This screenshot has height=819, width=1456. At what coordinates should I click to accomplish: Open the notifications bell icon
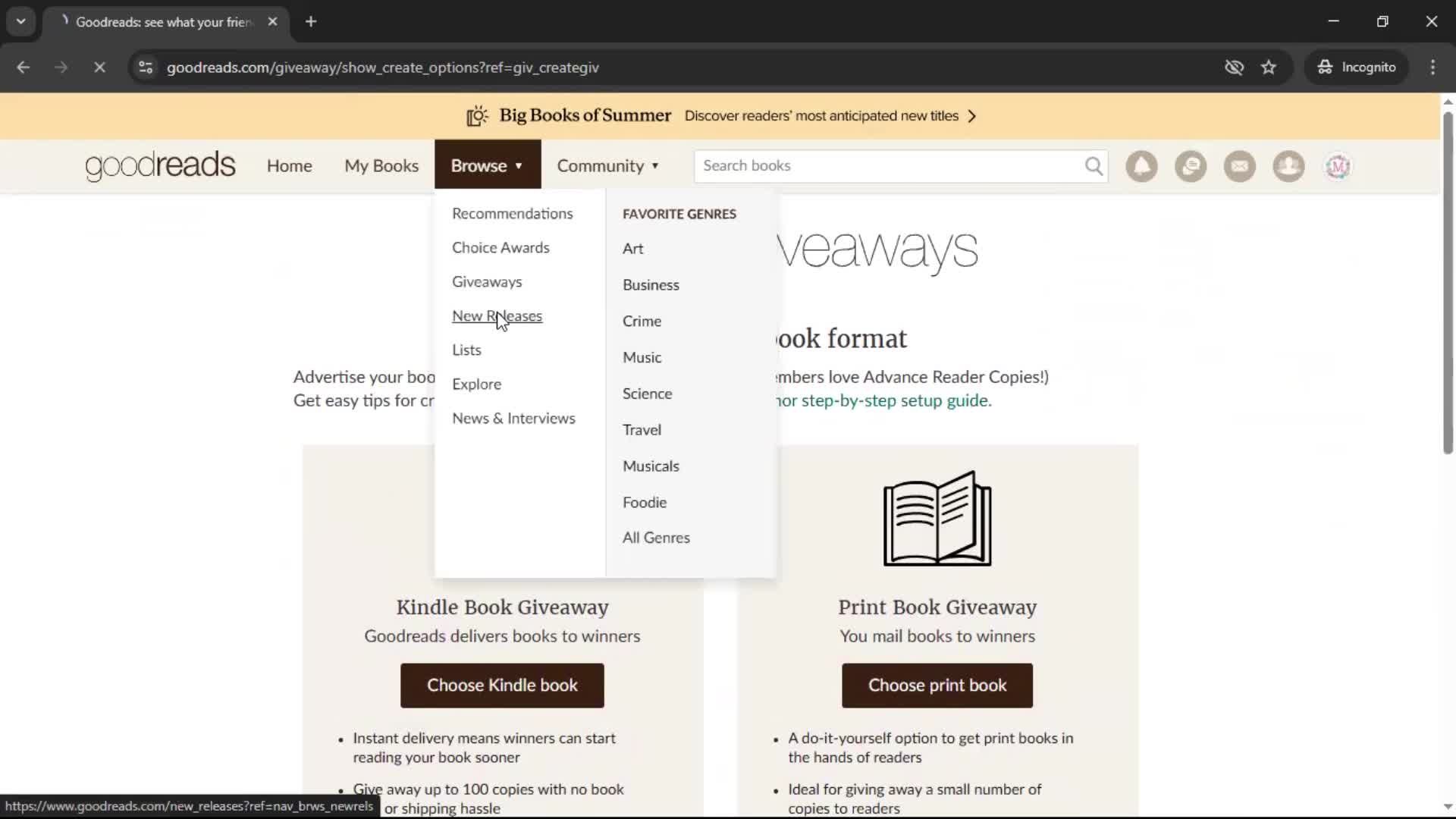point(1141,166)
